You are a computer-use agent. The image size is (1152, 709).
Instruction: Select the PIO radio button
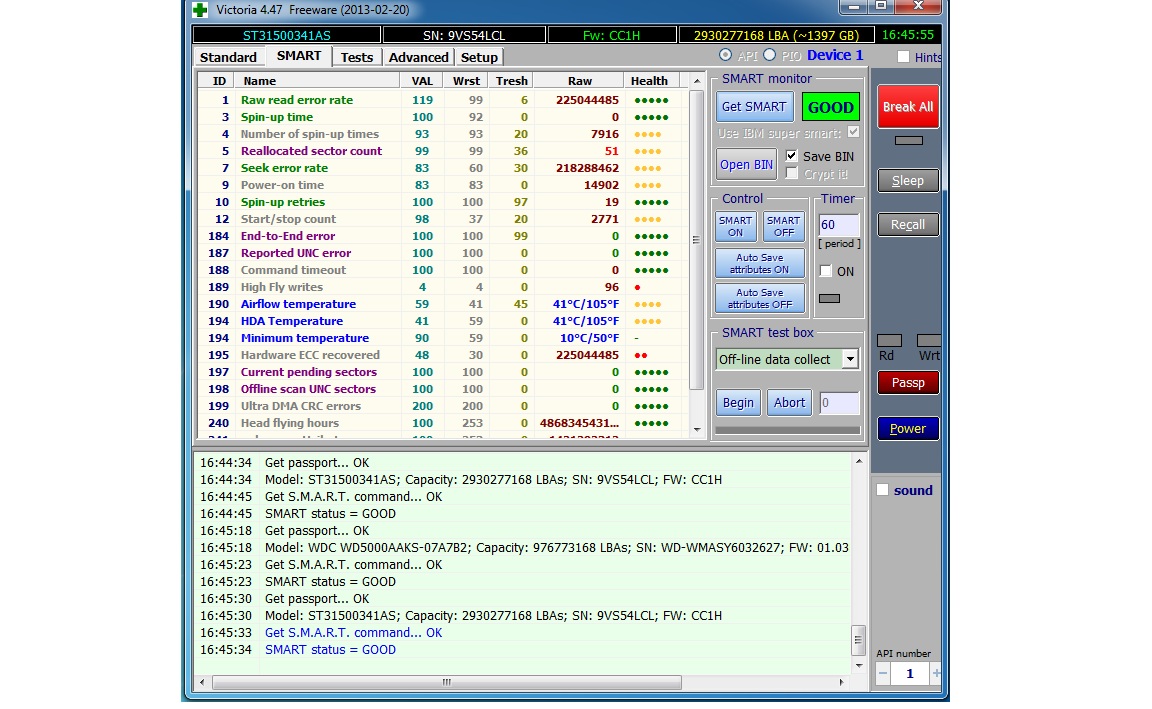point(769,55)
